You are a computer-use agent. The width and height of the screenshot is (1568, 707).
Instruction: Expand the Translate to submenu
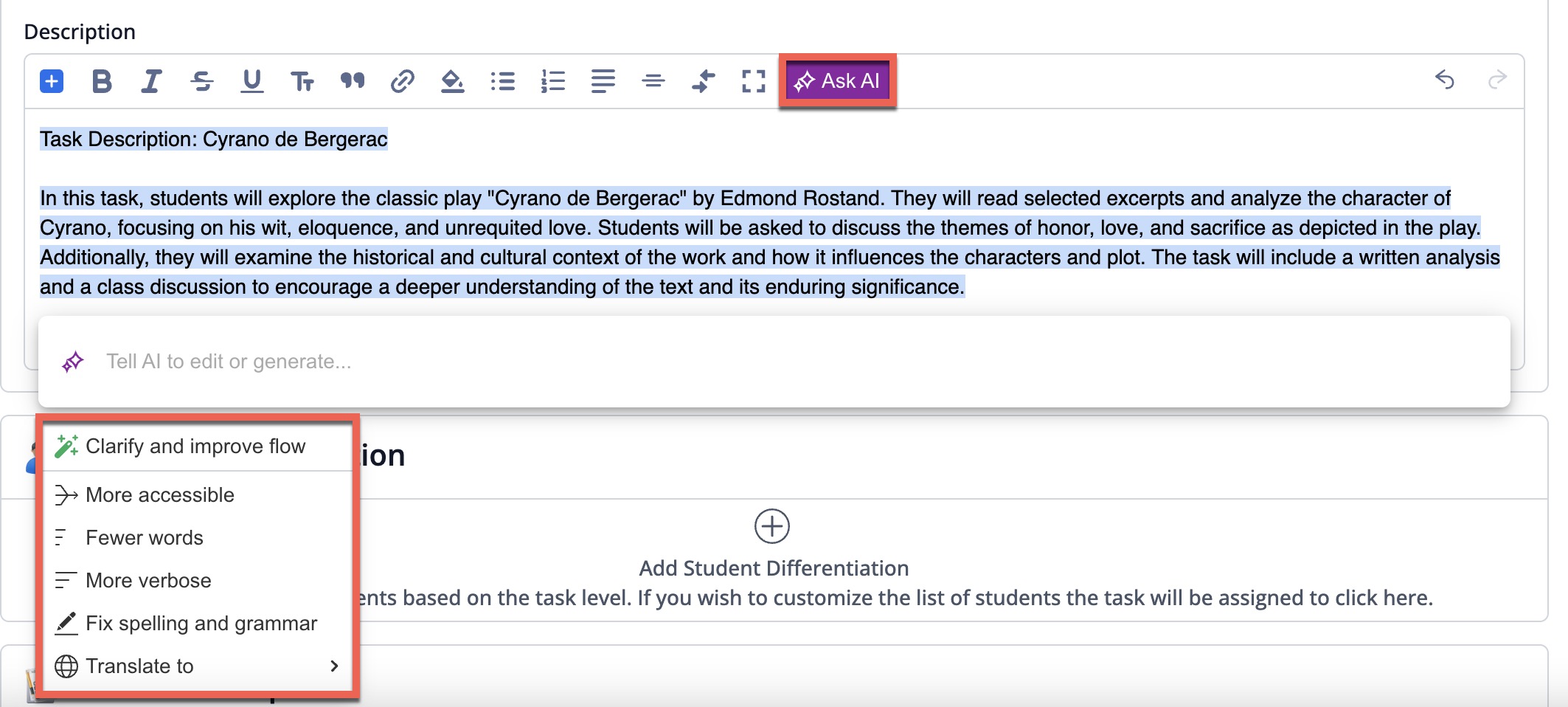198,666
